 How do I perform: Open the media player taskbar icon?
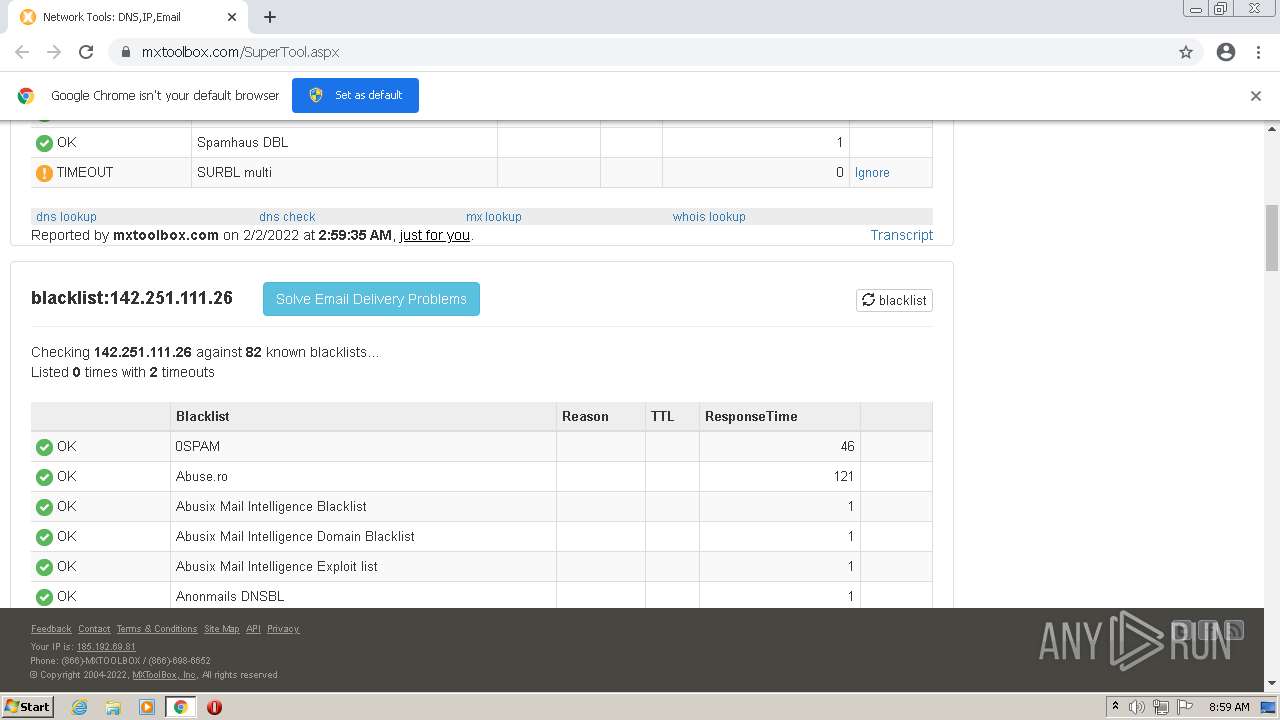147,707
